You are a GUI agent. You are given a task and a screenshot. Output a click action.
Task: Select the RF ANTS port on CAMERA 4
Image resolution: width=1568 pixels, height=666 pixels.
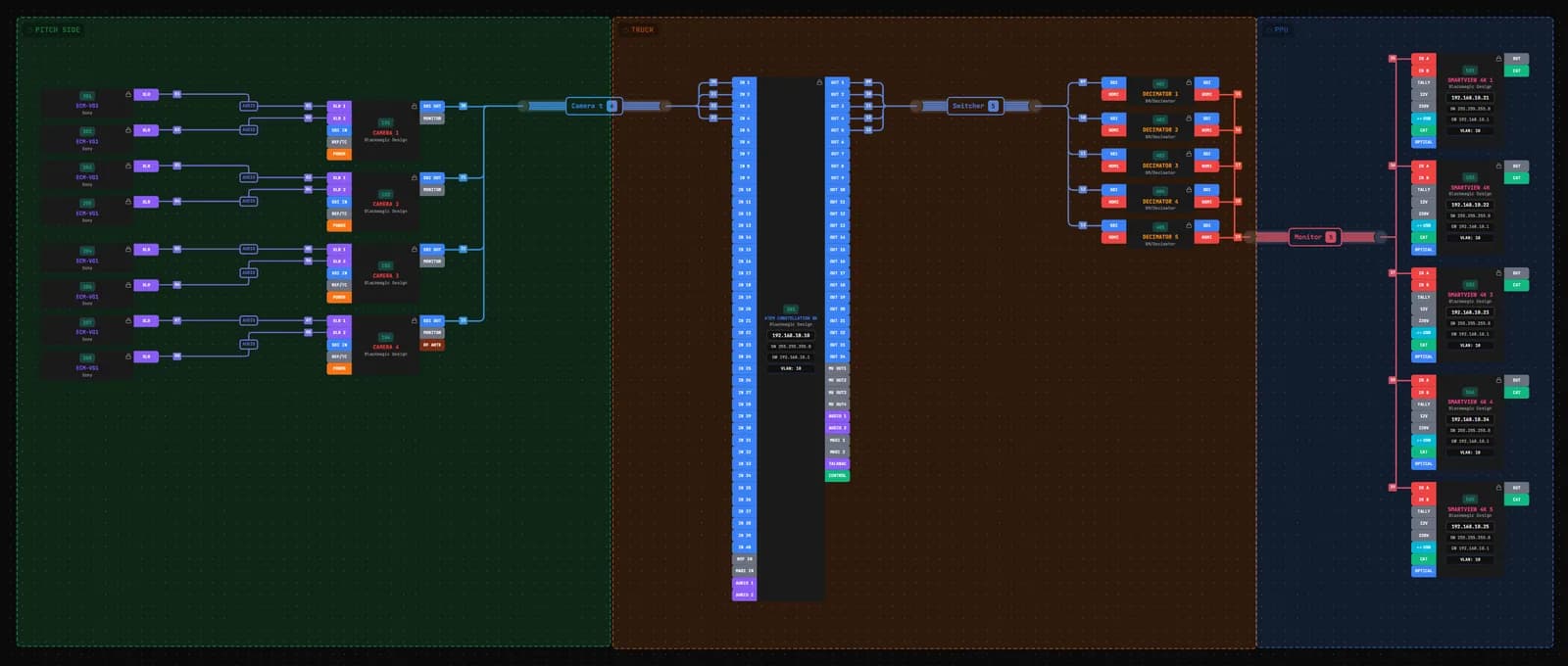(432, 345)
